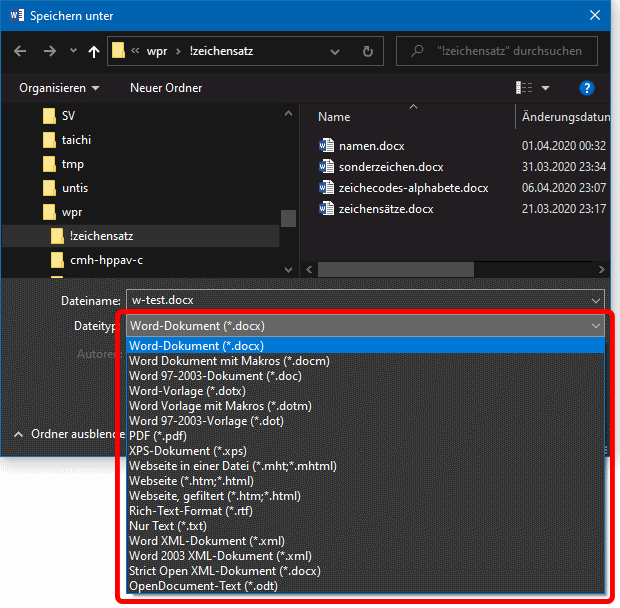Screen dimensions: 620x608
Task: Collapse the Dateityp dropdown arrow
Action: pos(596,326)
